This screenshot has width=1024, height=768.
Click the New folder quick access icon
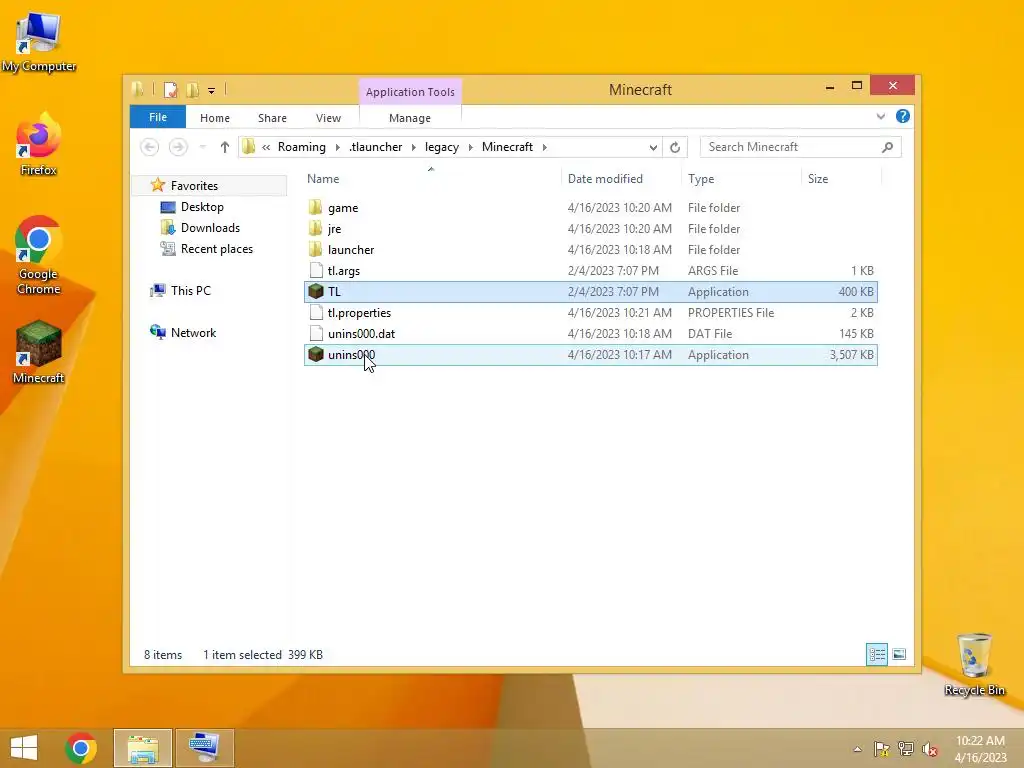[192, 90]
